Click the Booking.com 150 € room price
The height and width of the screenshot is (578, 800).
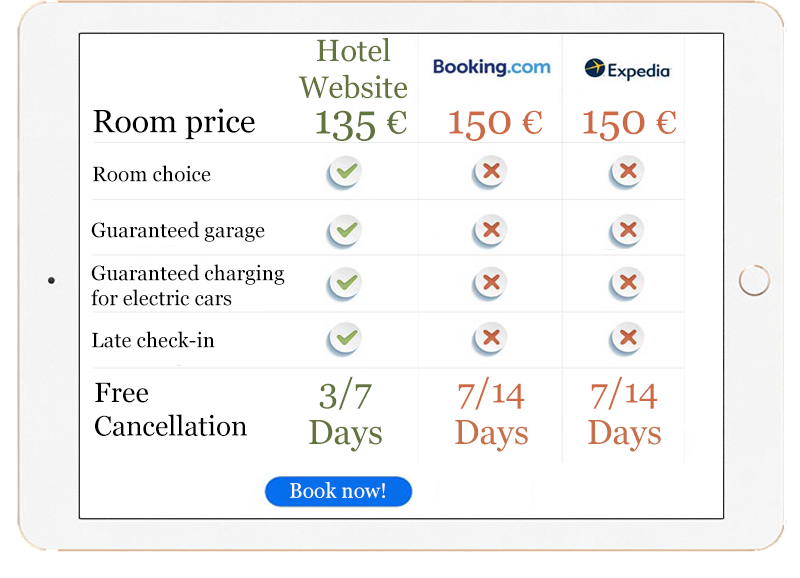pos(495,123)
